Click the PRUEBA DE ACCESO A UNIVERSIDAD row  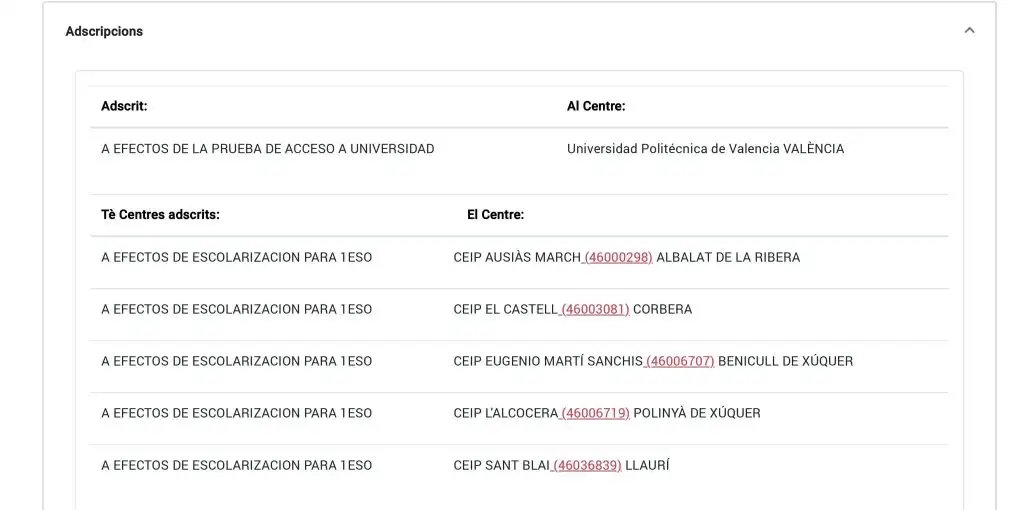pos(519,149)
